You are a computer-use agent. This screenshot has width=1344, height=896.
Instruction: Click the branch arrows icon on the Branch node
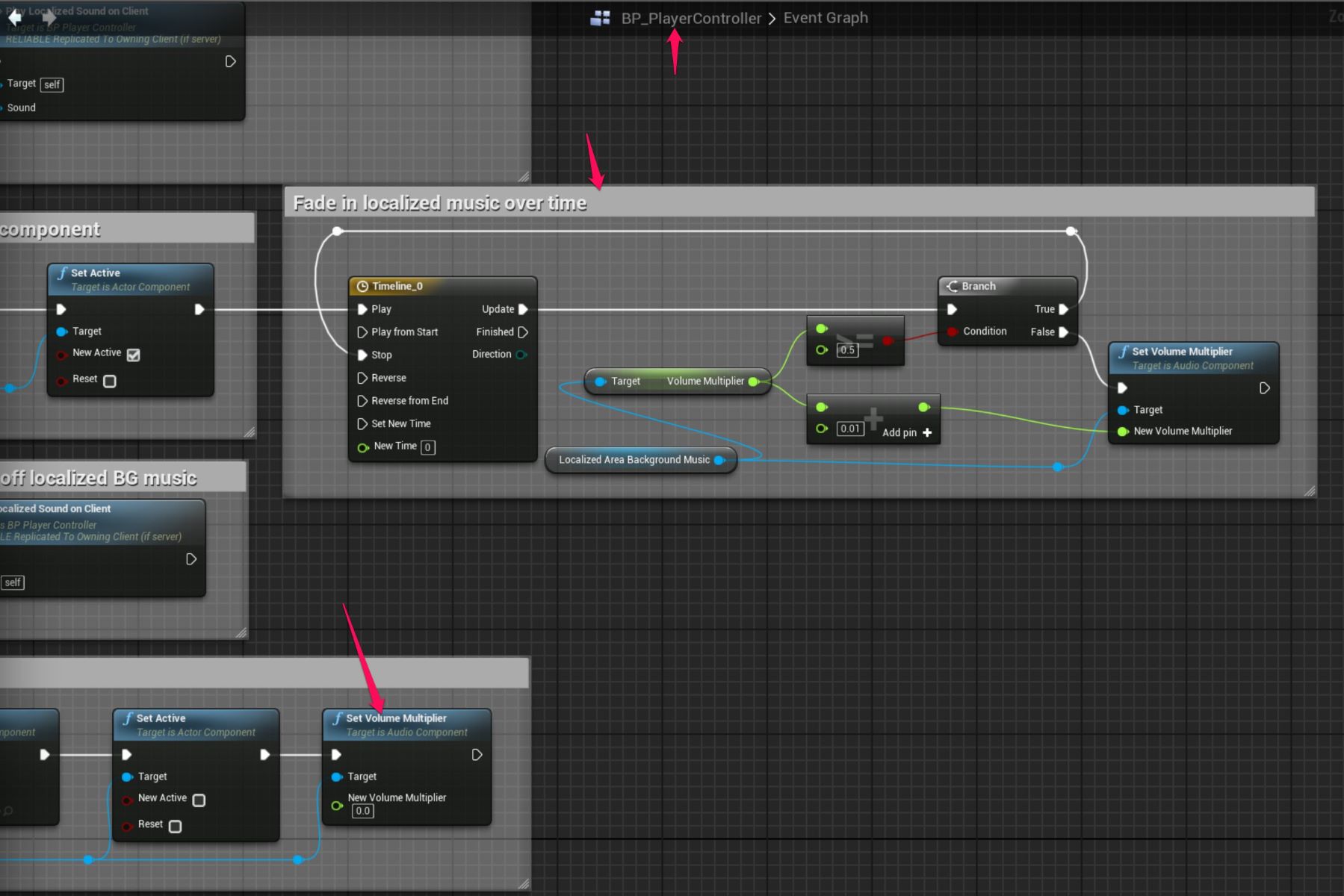click(x=952, y=286)
